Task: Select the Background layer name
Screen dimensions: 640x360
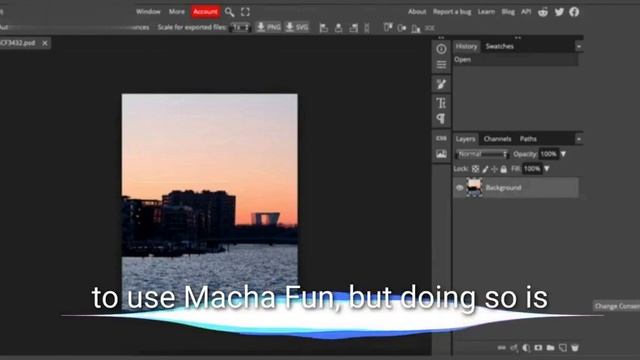Action: 503,188
